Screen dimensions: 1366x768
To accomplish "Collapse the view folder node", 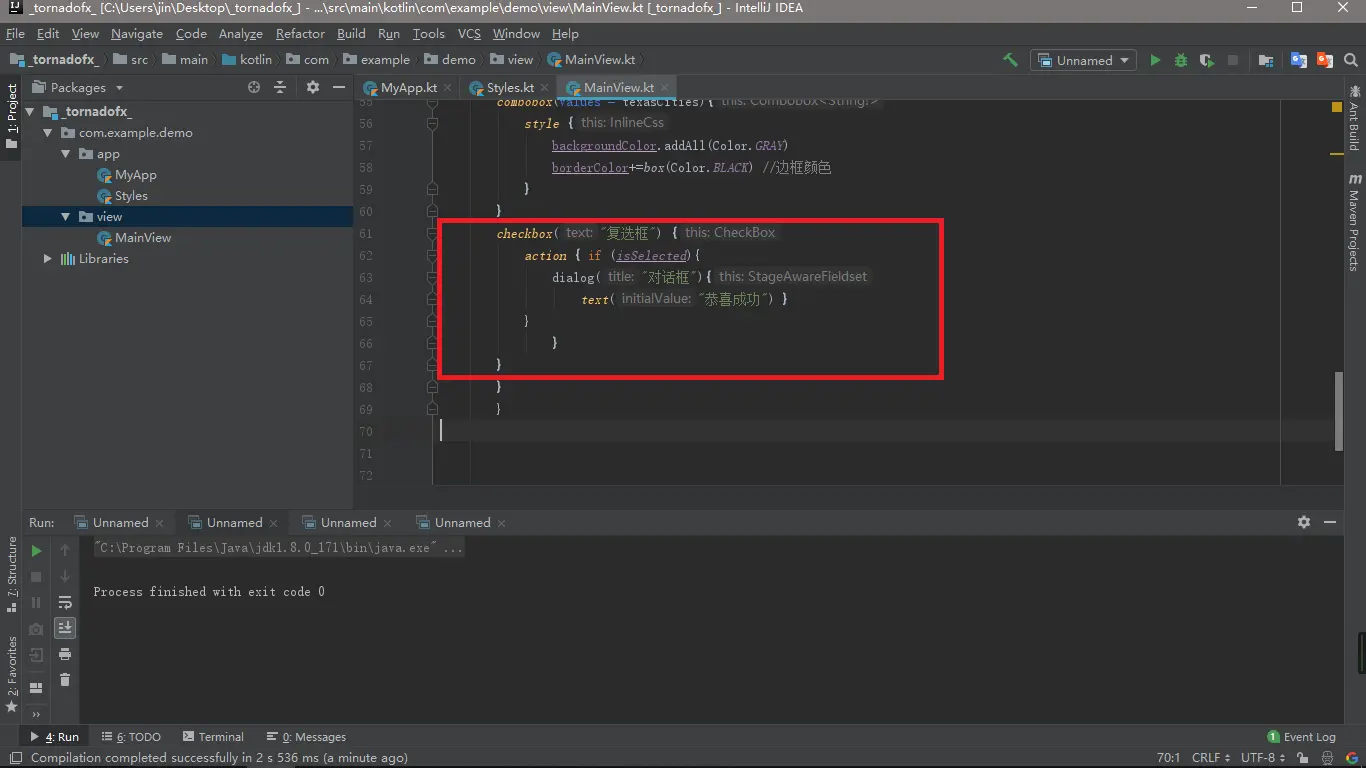I will tap(65, 216).
